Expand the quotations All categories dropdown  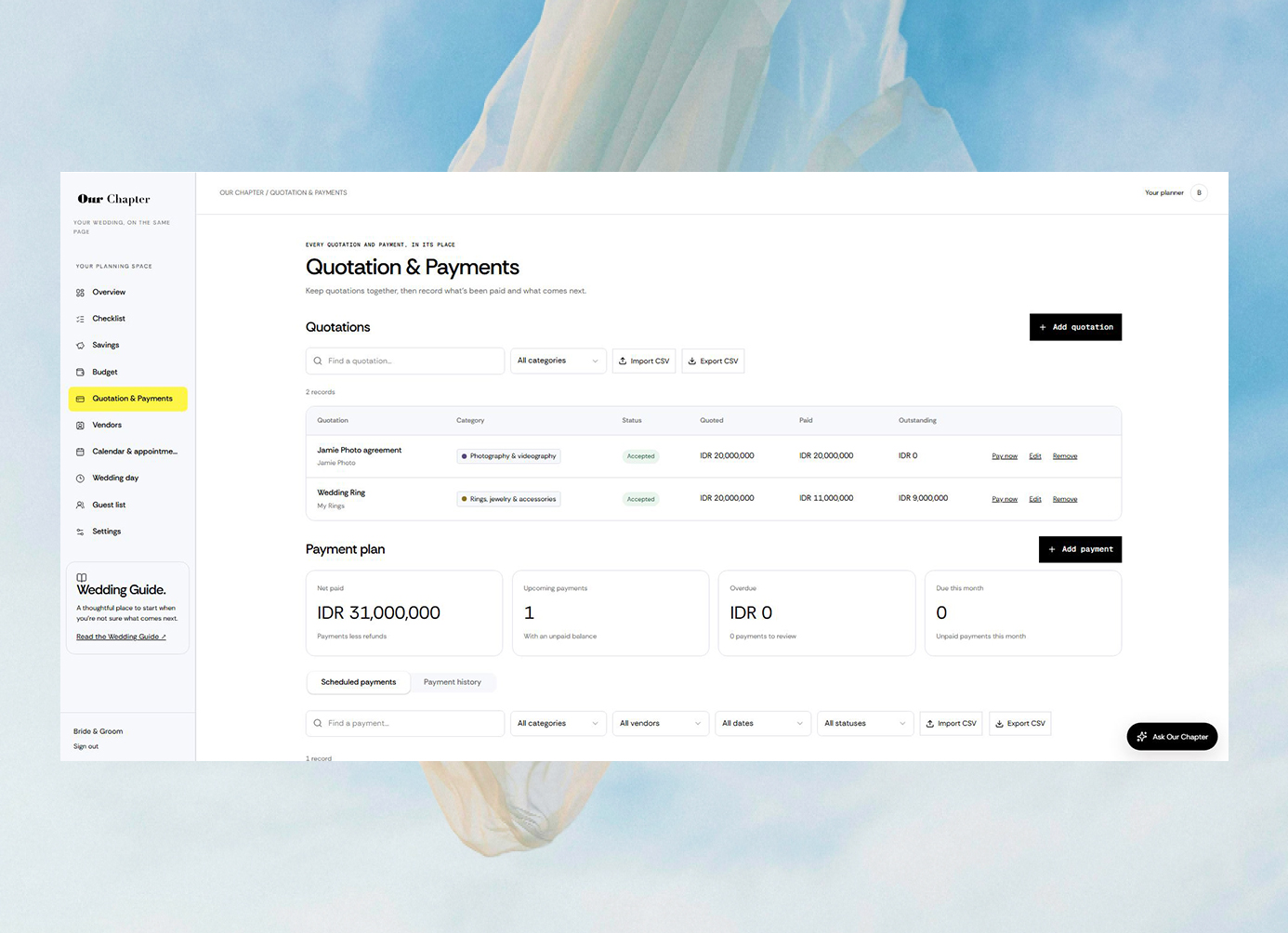click(x=559, y=361)
